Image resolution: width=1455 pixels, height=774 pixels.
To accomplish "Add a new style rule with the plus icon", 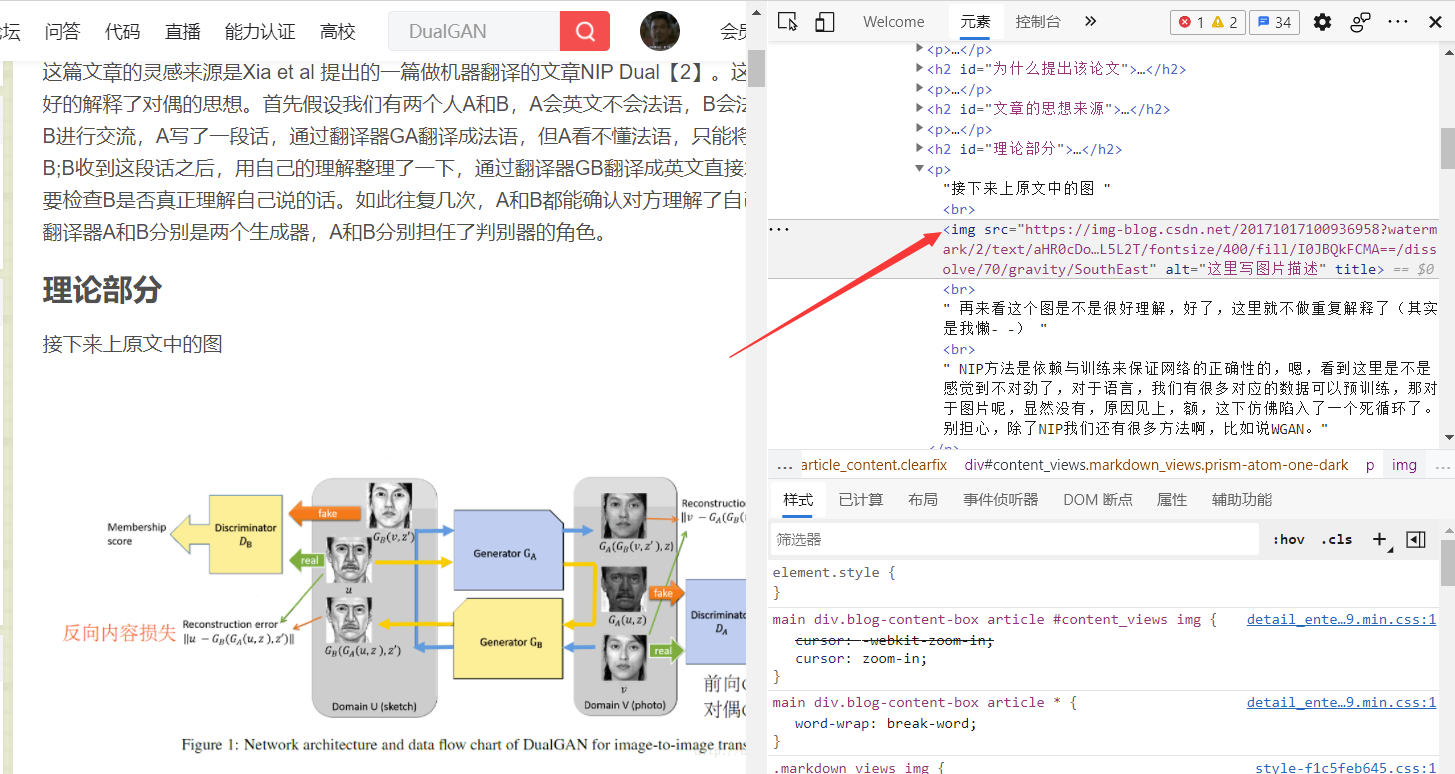I will [x=1381, y=539].
